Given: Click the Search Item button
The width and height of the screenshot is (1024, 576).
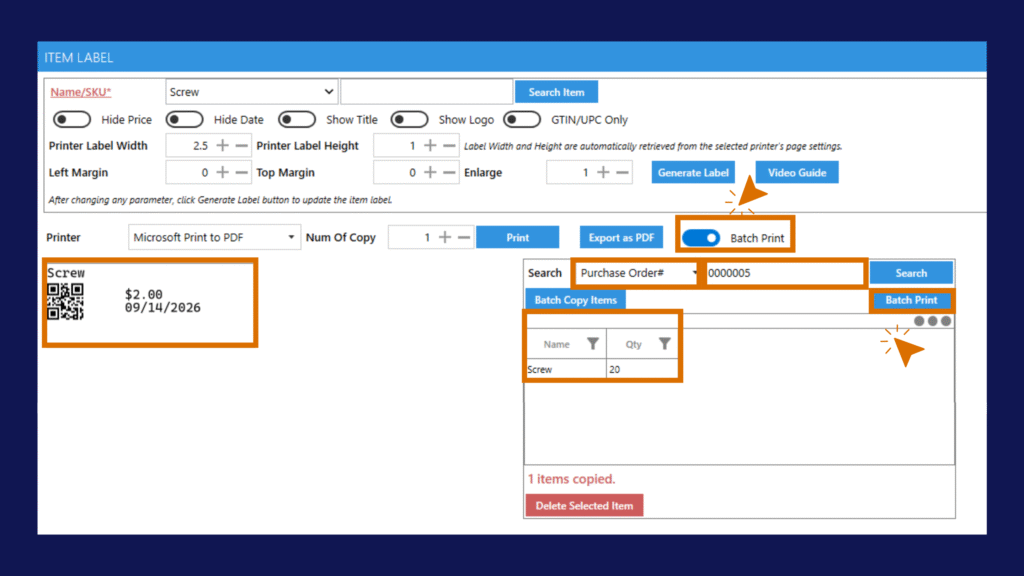Looking at the screenshot, I should click(x=556, y=92).
